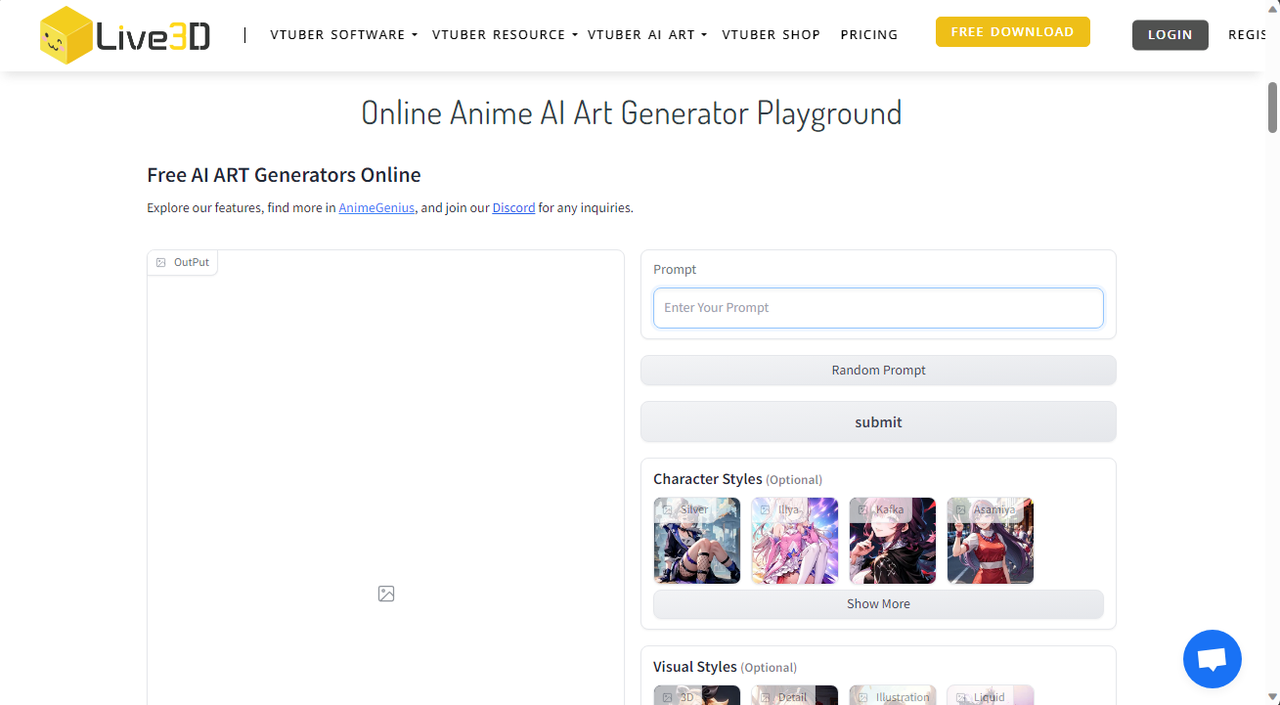This screenshot has height=705, width=1280.
Task: Click the submit button
Action: pyautogui.click(x=878, y=422)
